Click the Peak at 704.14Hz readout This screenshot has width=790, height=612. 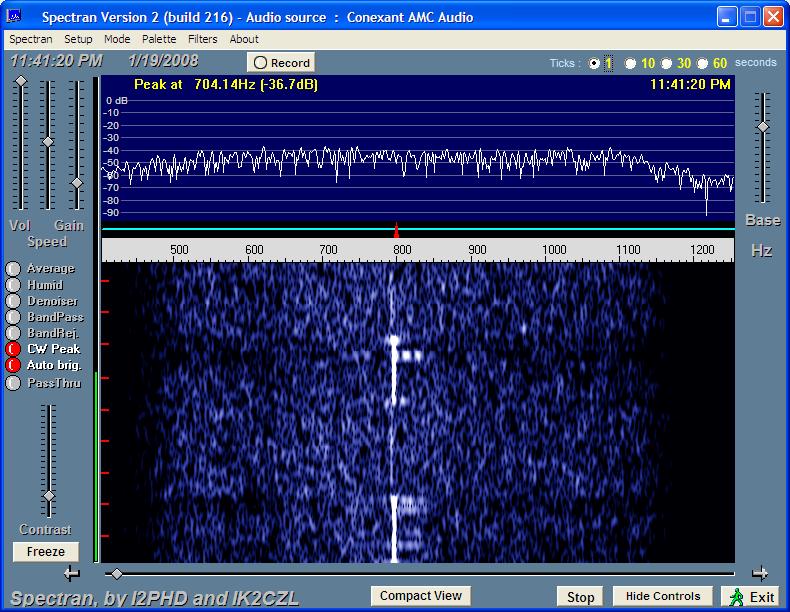click(226, 84)
